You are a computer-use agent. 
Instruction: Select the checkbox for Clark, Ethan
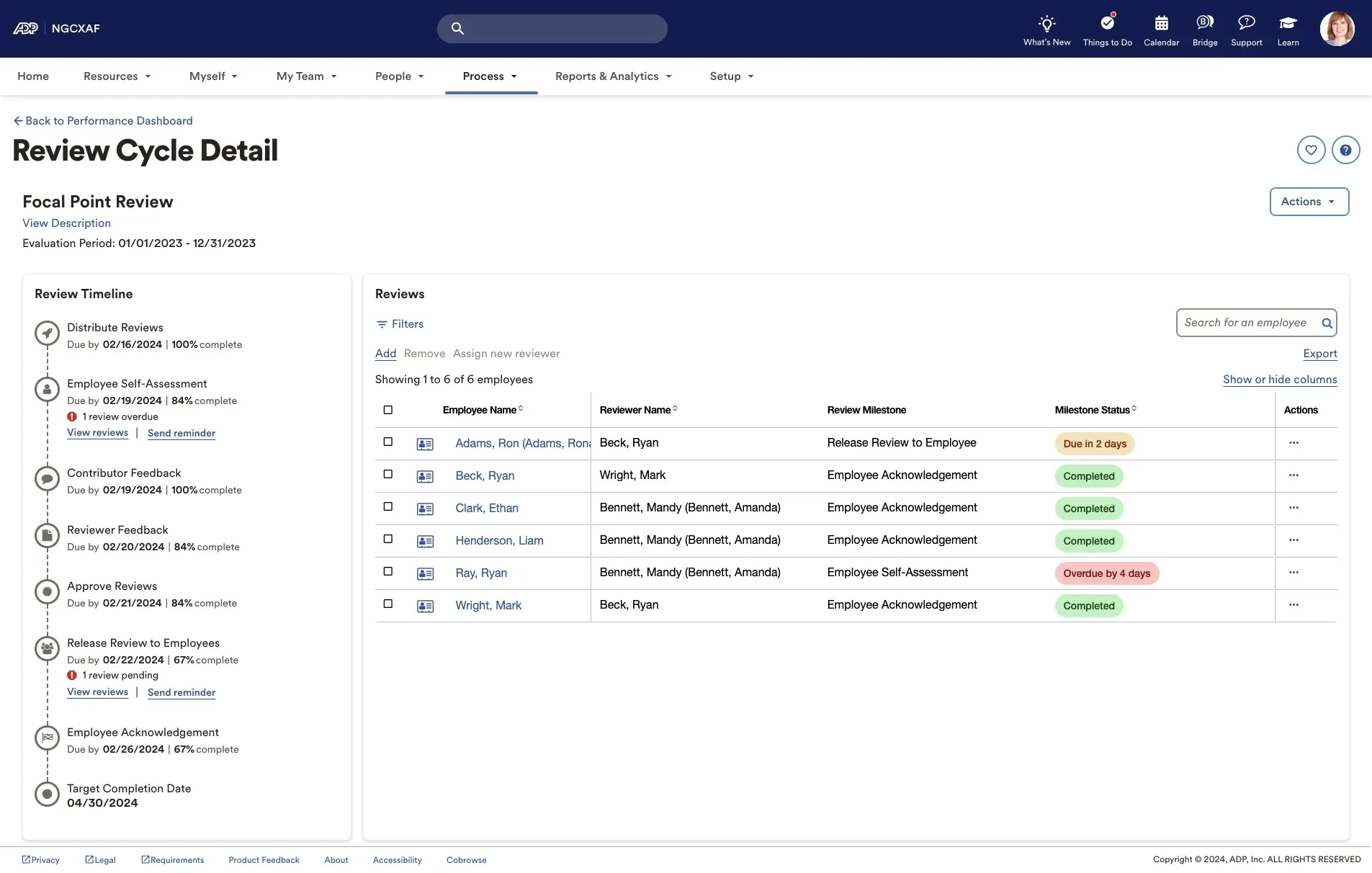click(x=388, y=506)
